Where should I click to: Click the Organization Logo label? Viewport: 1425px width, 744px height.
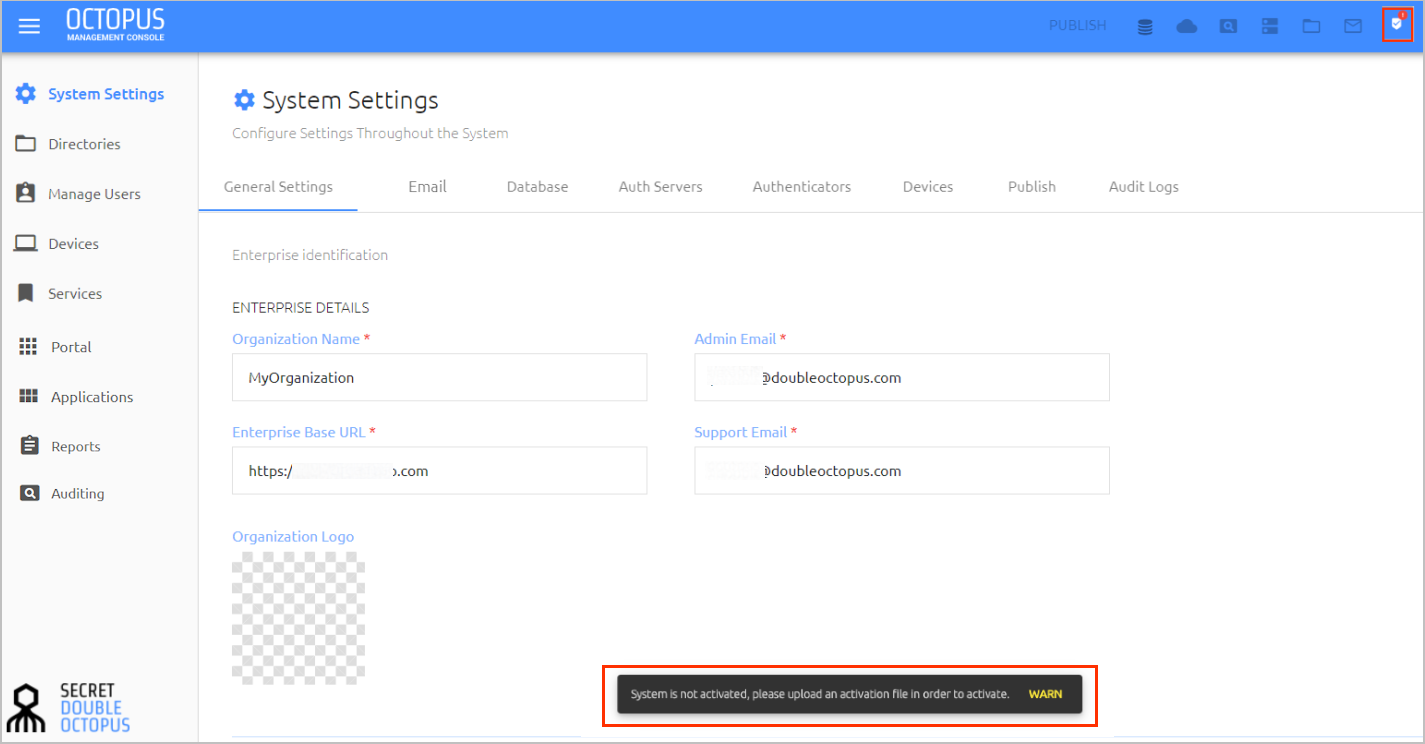(293, 537)
